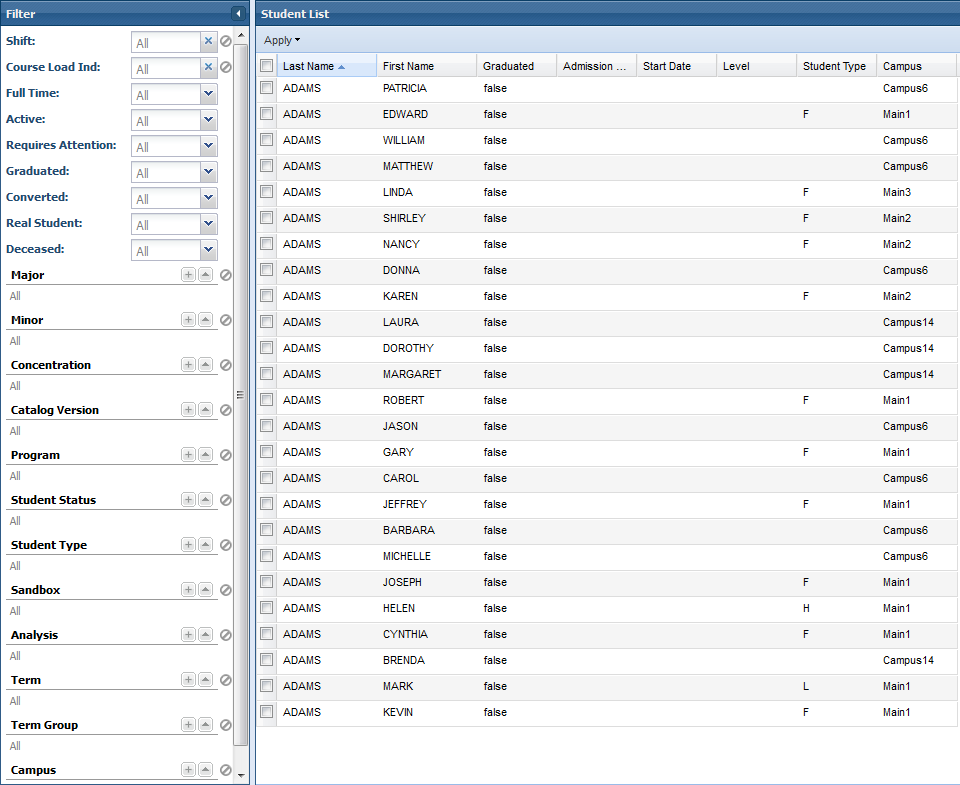Viewport: 960px width, 785px height.
Task: Clear the Term Group filter
Action: pyautogui.click(x=226, y=725)
